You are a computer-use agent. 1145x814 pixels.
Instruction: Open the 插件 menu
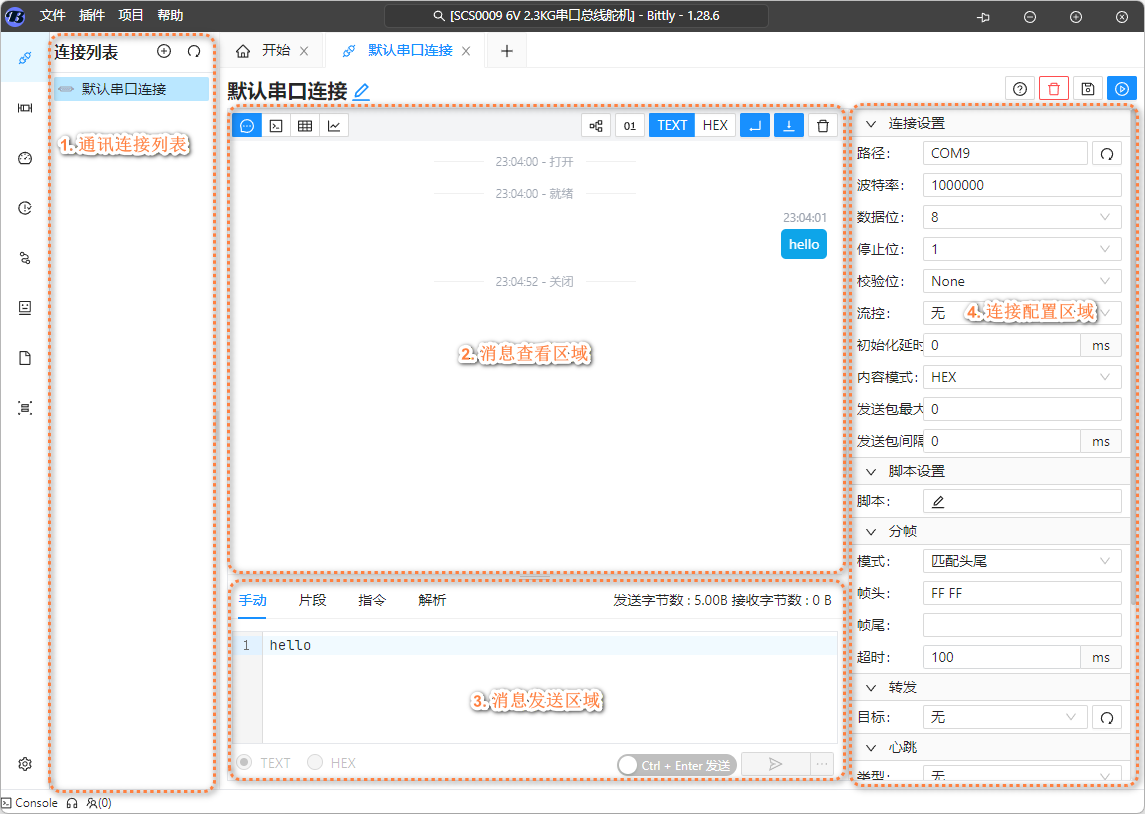coord(91,16)
